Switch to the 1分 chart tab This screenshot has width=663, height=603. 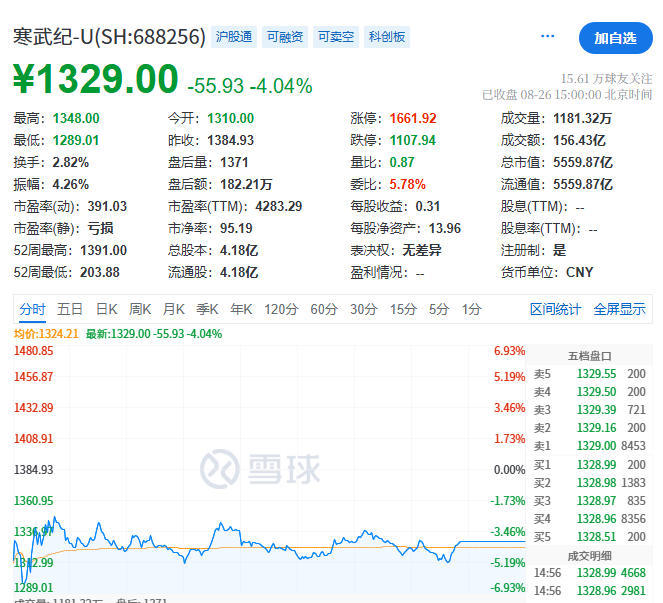pyautogui.click(x=471, y=310)
